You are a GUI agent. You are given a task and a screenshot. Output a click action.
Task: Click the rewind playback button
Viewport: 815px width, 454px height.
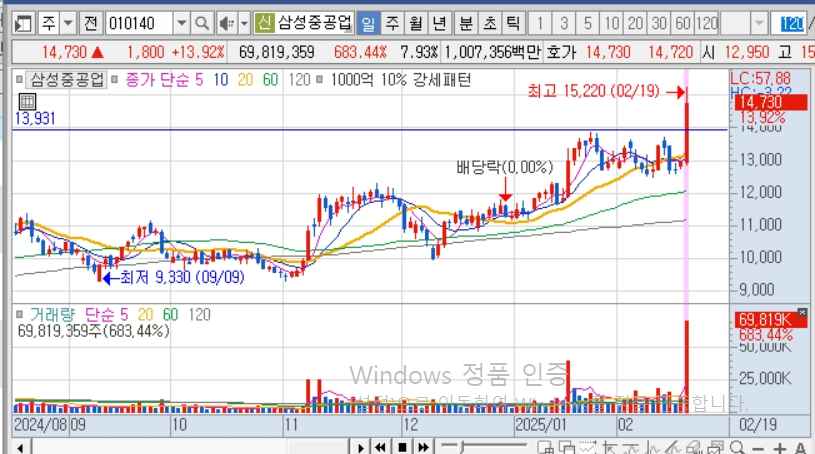[380, 447]
